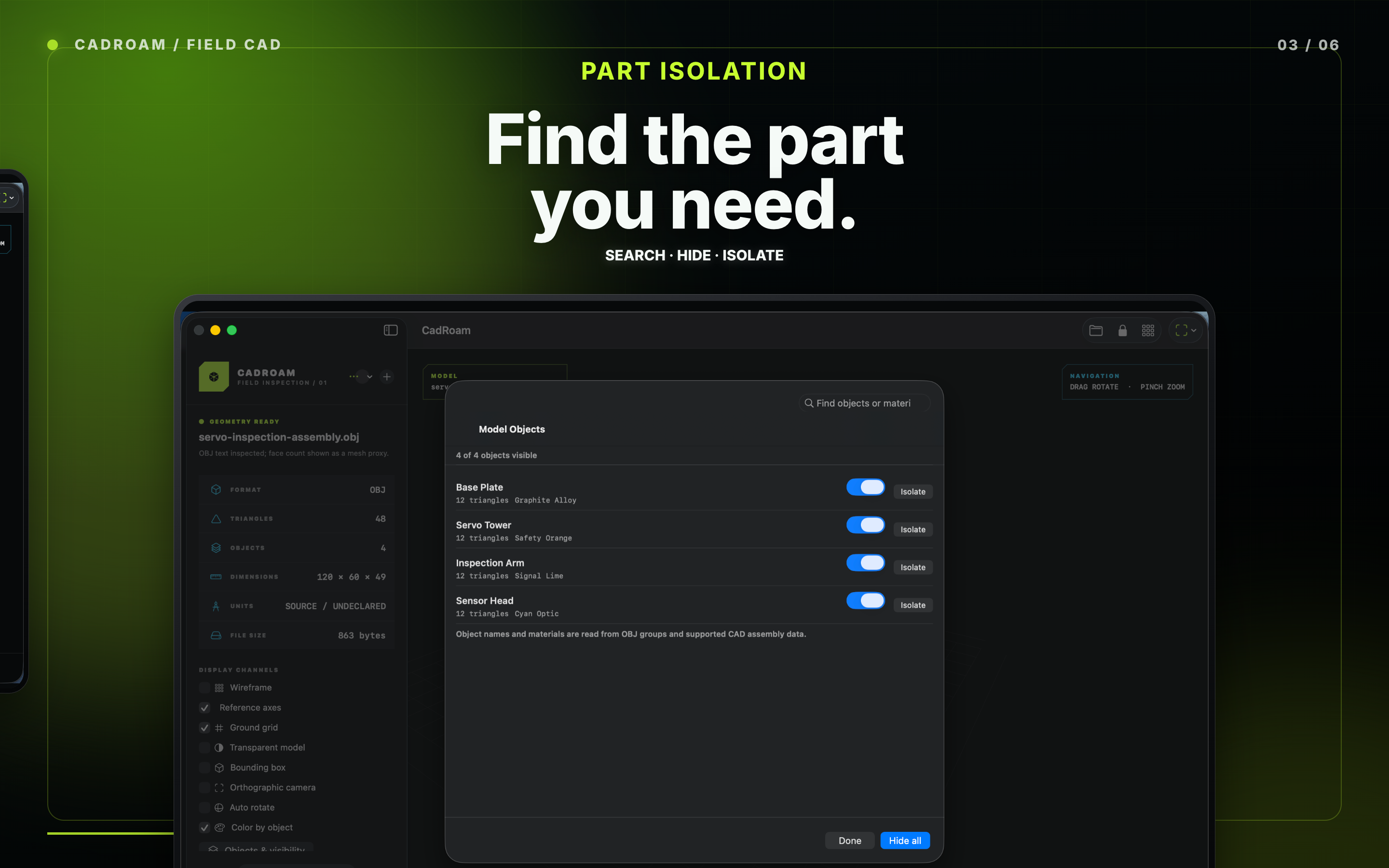Uncheck the Ground grid checkbox
The width and height of the screenshot is (1389, 868).
(x=204, y=728)
